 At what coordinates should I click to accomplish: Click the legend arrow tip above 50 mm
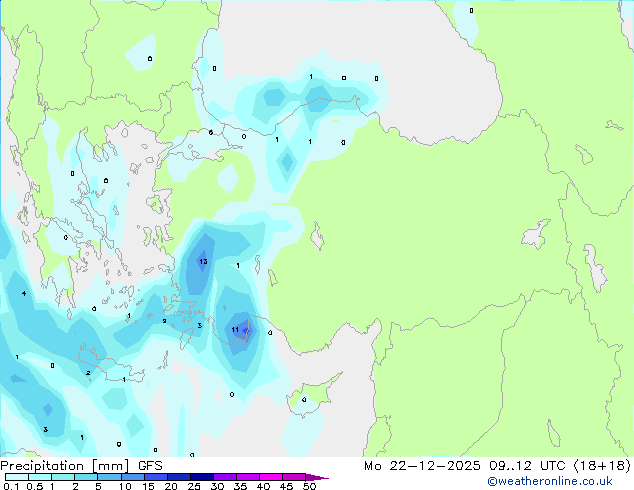[317, 477]
